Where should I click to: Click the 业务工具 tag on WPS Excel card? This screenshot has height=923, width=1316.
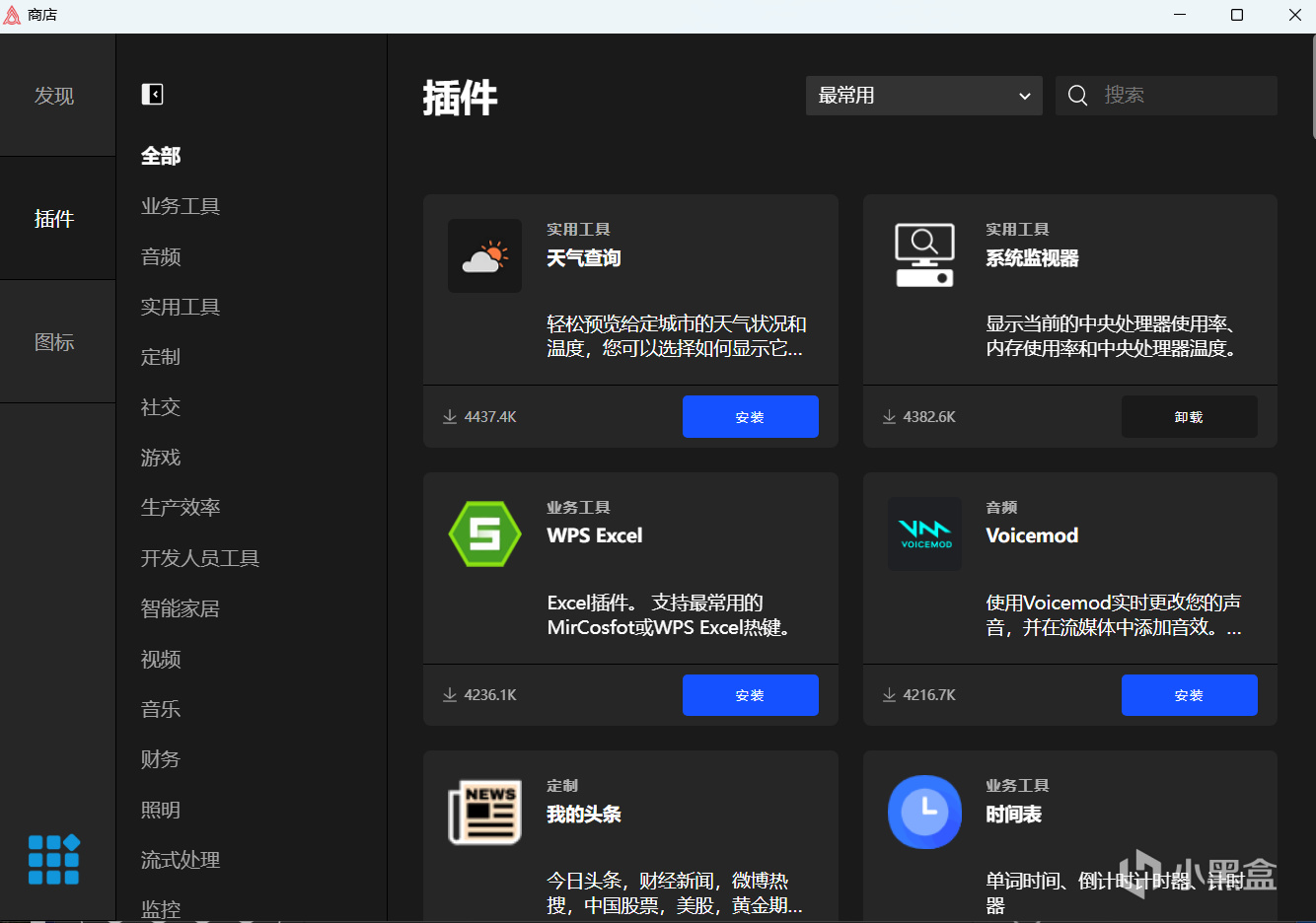(579, 507)
